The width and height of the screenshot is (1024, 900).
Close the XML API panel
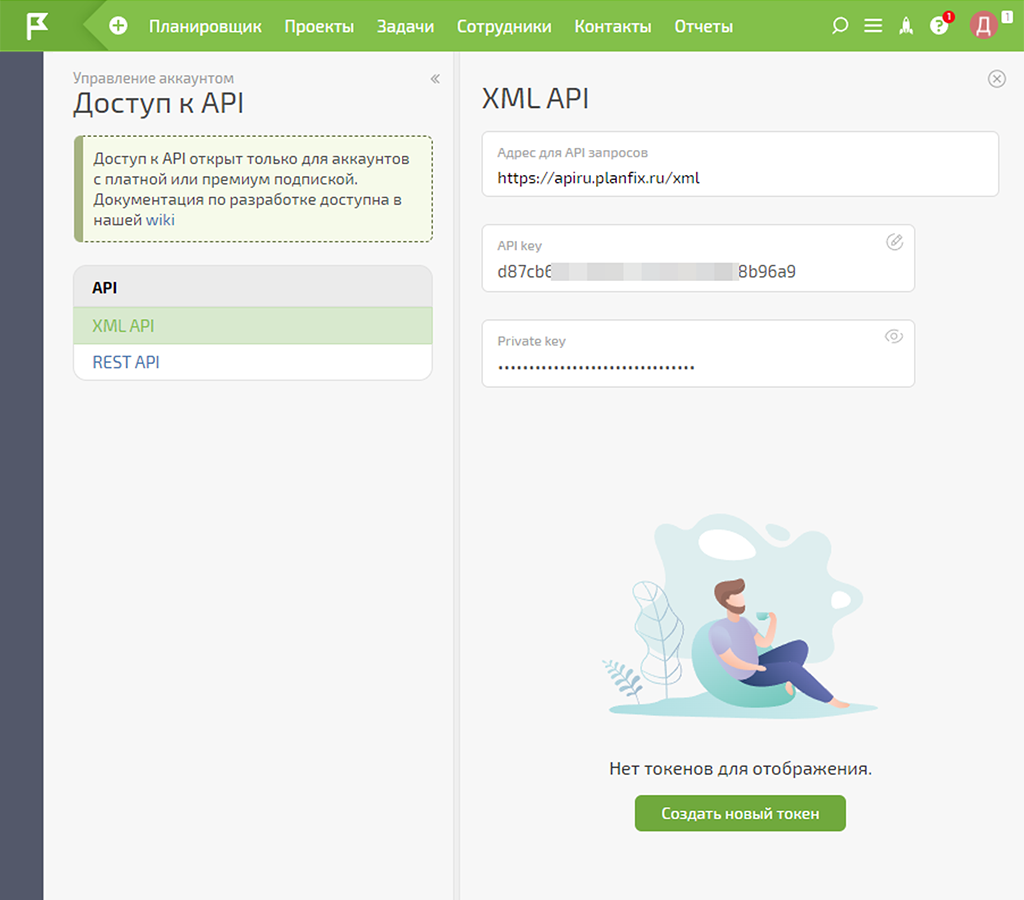tap(997, 79)
